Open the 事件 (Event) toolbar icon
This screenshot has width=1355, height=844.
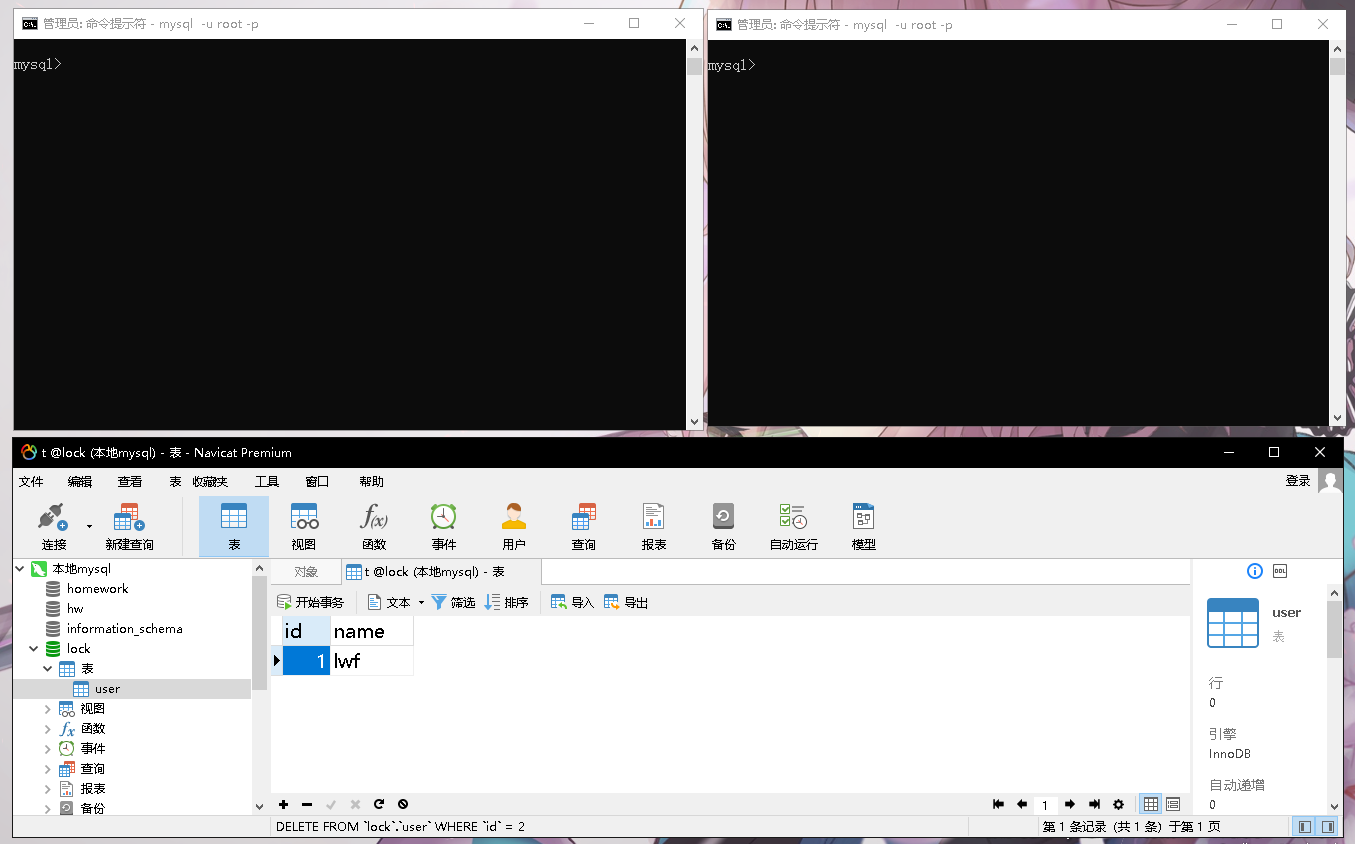pyautogui.click(x=444, y=526)
